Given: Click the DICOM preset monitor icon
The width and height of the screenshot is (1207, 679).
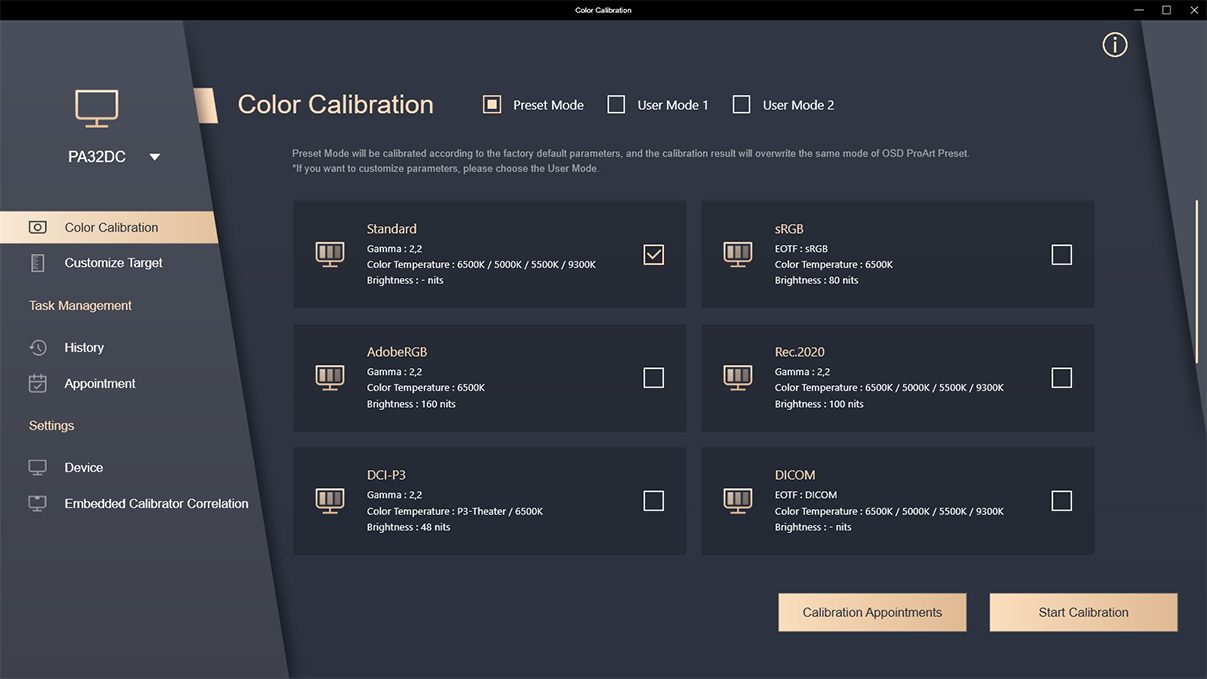Looking at the screenshot, I should [738, 500].
